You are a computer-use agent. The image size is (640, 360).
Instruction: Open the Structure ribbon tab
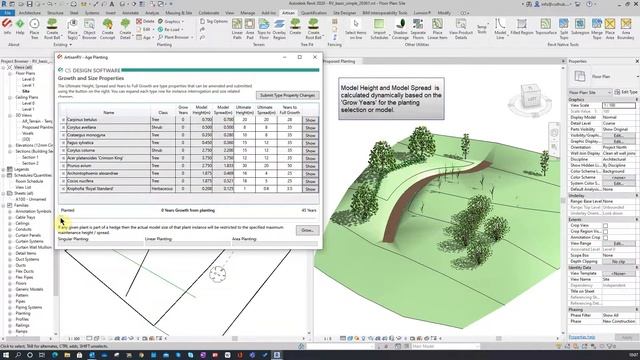click(55, 13)
